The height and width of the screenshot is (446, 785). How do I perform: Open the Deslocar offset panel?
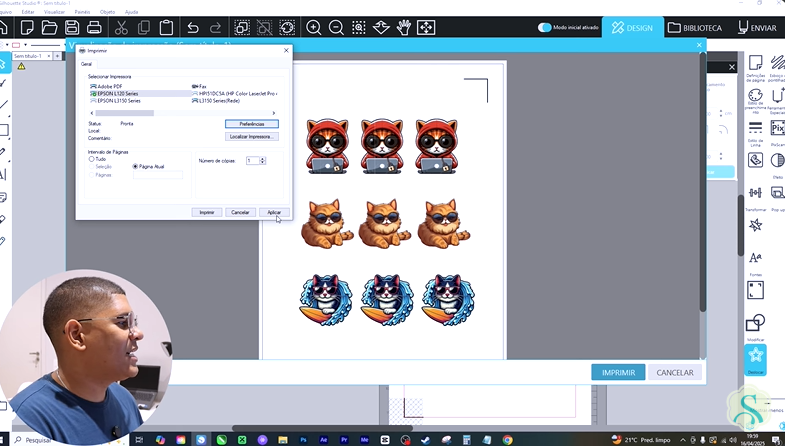[755, 359]
